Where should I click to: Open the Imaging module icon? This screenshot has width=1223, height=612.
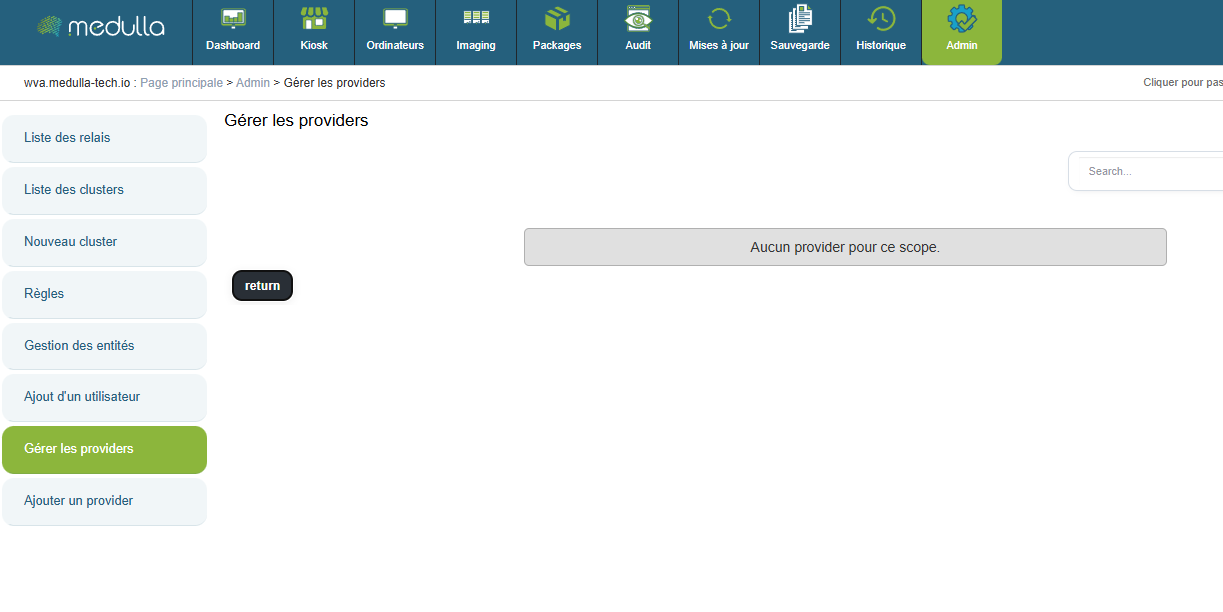click(476, 20)
